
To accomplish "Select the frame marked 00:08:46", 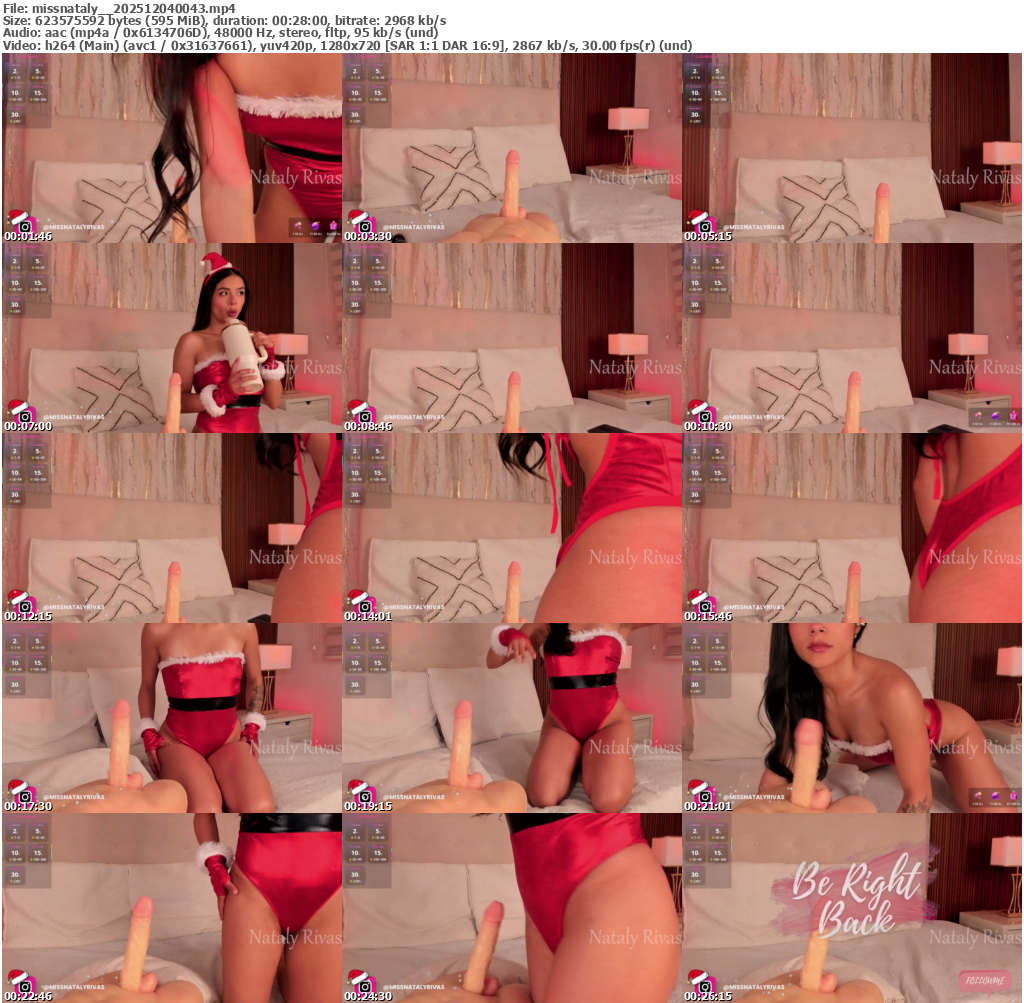I will coord(512,338).
